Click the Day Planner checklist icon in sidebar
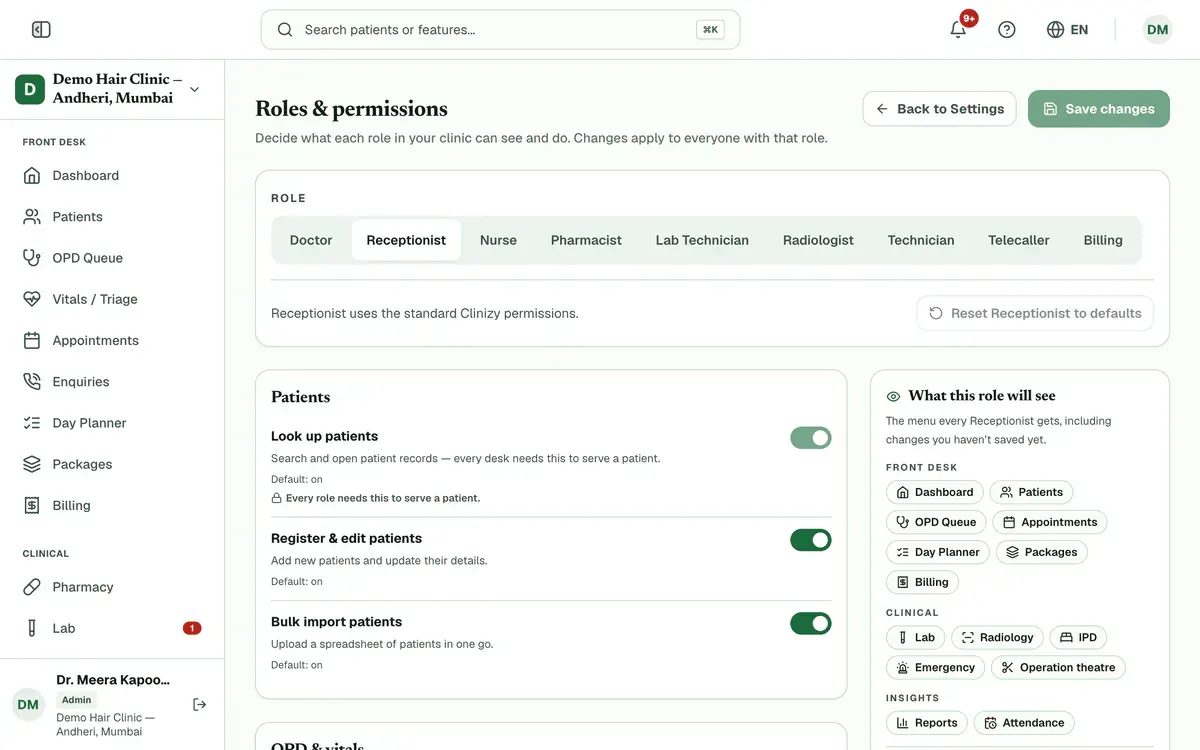The image size is (1200, 750). [x=32, y=423]
